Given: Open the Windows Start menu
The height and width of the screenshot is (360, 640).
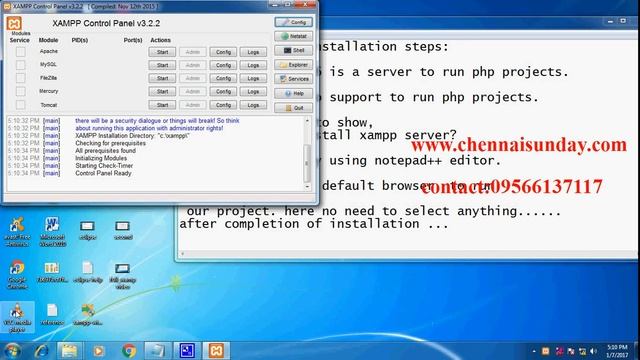Looking at the screenshot, I should click(12, 351).
